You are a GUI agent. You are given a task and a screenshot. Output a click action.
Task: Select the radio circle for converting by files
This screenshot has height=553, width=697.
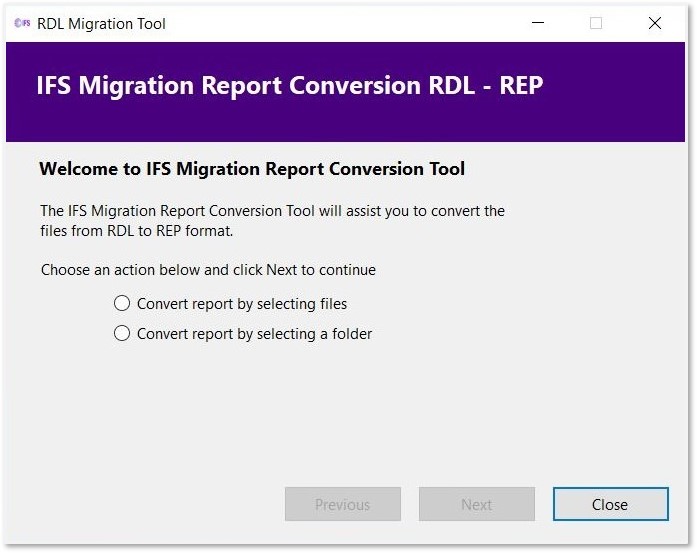[122, 303]
